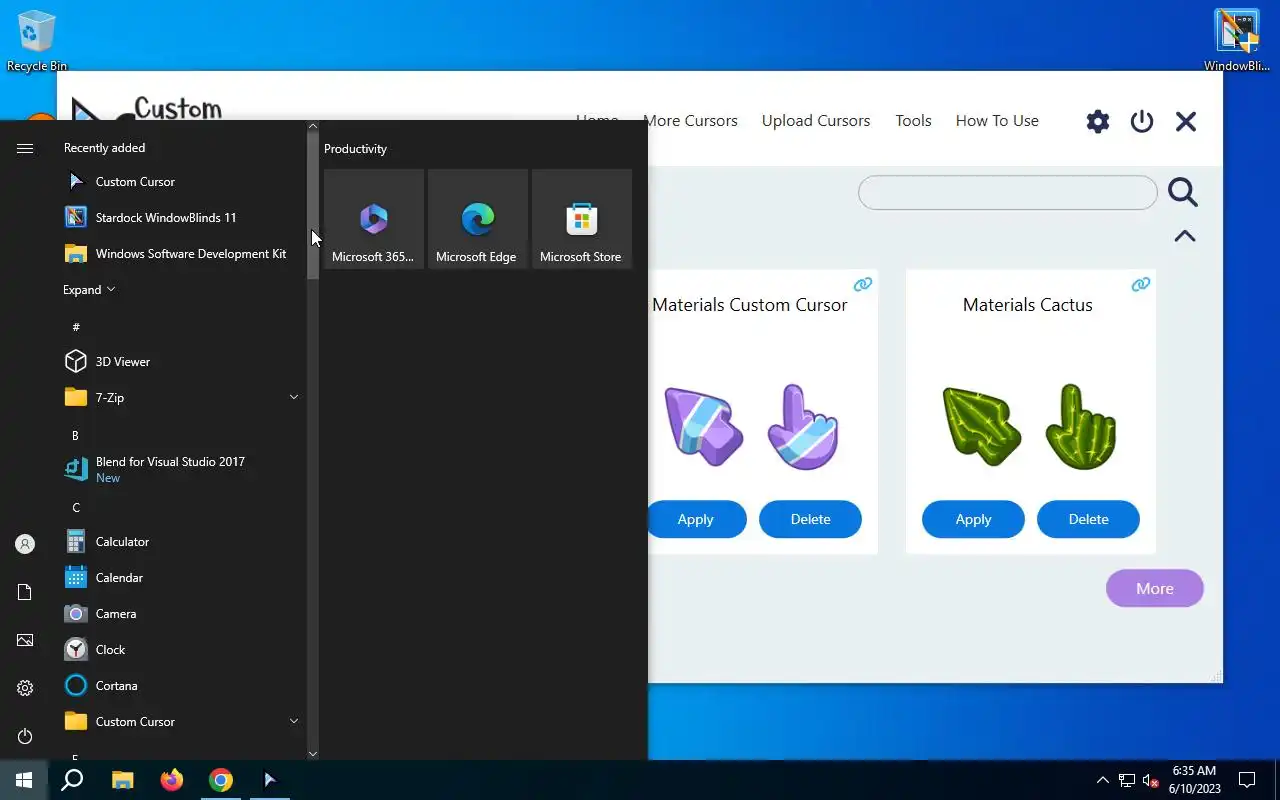Open Tools menu item
The image size is (1280, 800).
click(913, 121)
